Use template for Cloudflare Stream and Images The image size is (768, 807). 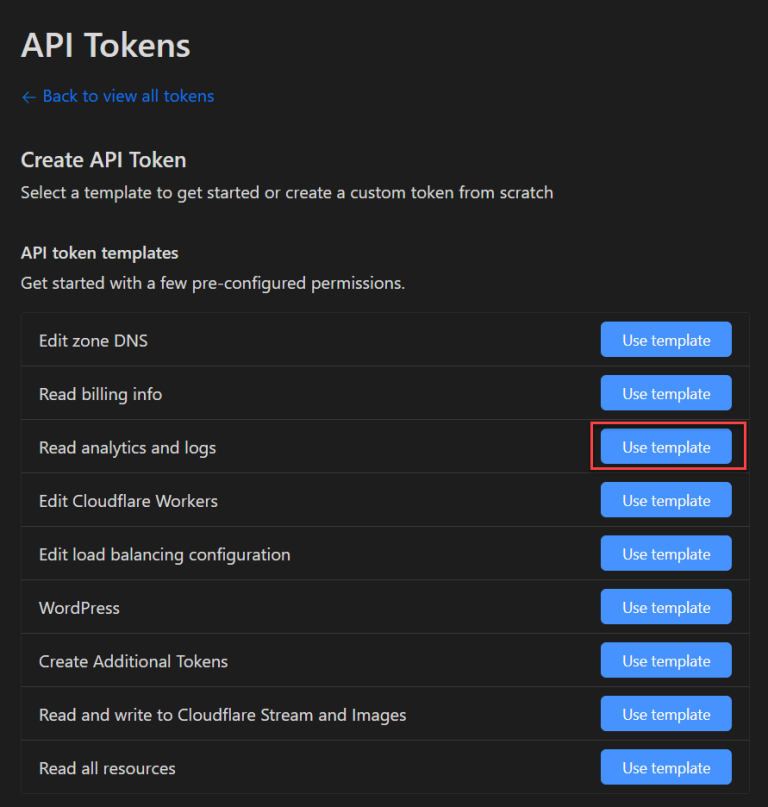tap(665, 714)
